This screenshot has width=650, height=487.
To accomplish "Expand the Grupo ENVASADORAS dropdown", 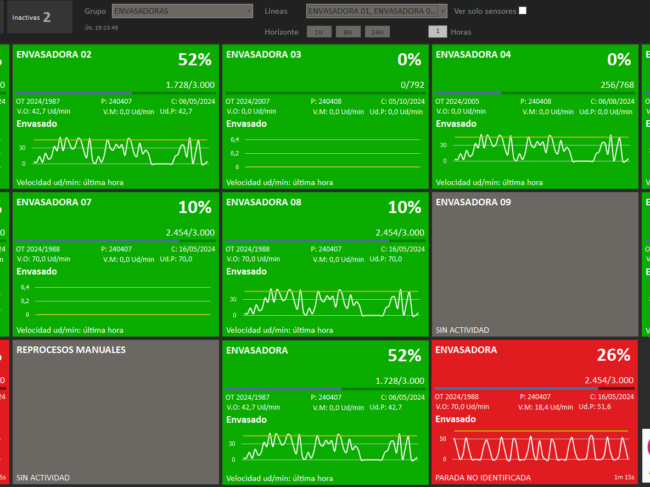I will tap(182, 11).
